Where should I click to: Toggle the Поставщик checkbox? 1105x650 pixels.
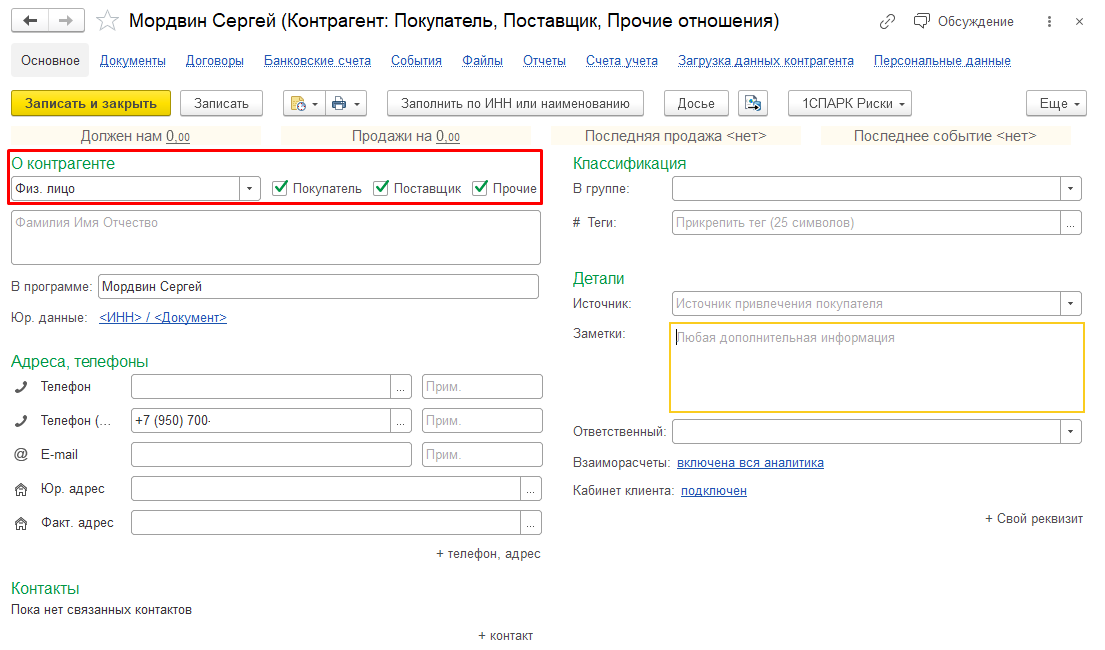pyautogui.click(x=381, y=188)
